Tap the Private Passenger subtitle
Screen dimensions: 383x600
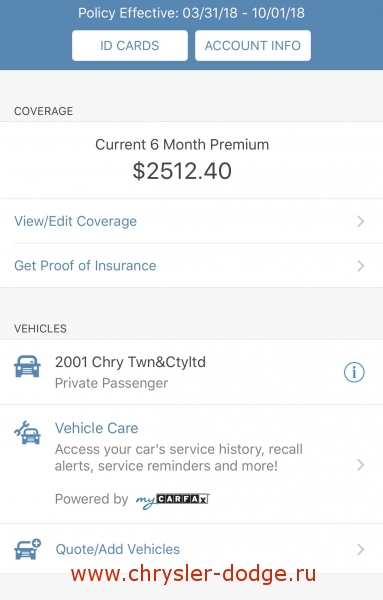[x=111, y=383]
